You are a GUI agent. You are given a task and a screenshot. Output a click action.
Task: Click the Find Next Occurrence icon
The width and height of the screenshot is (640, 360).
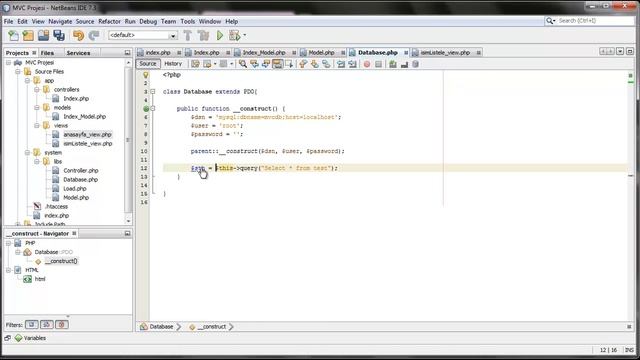266,64
